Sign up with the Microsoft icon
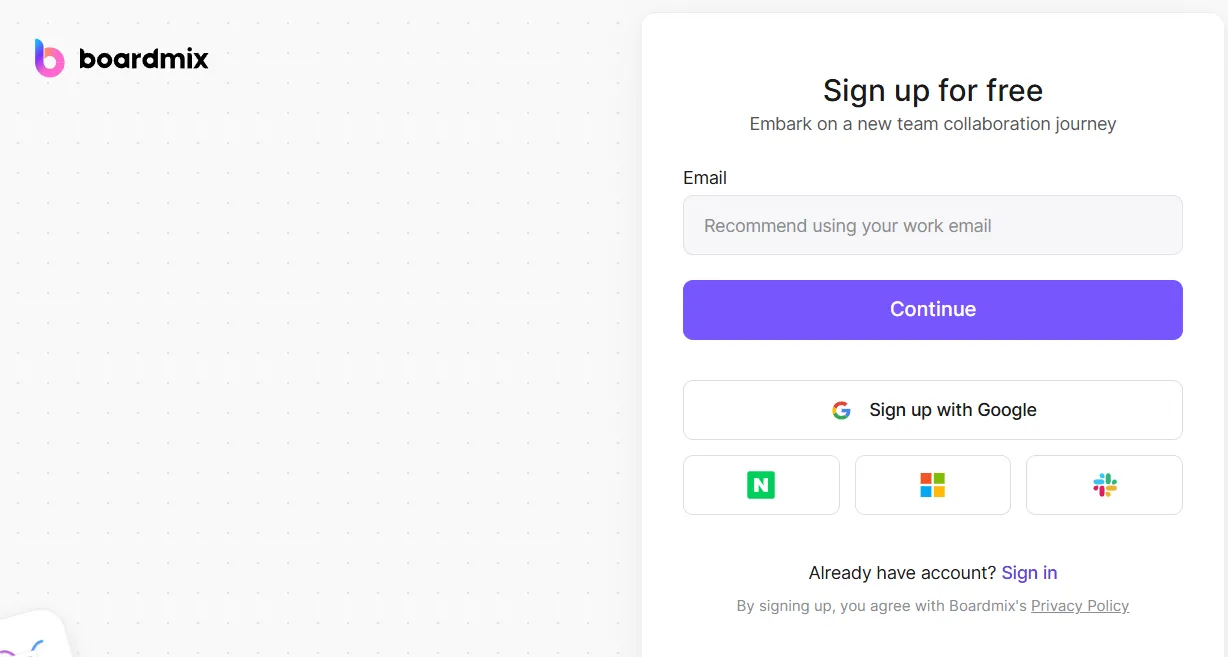This screenshot has width=1228, height=657. click(x=932, y=485)
